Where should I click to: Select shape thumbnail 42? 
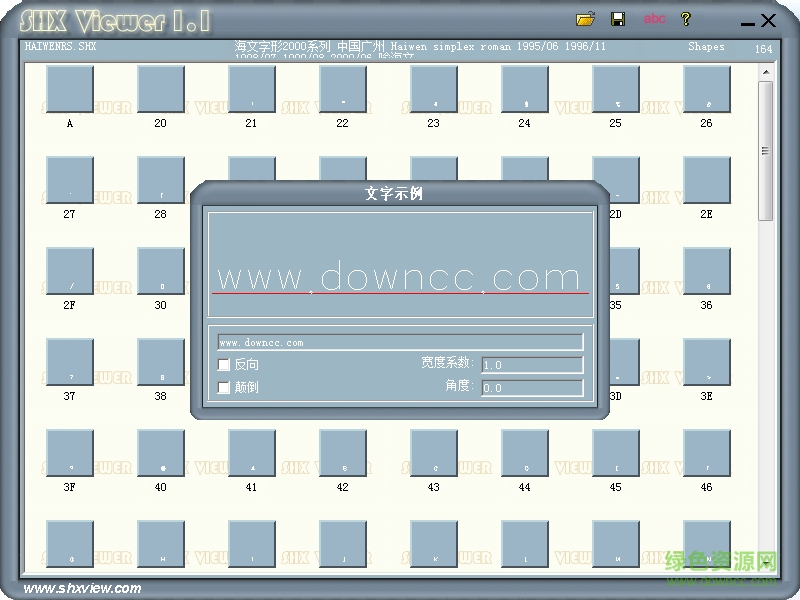coord(343,453)
